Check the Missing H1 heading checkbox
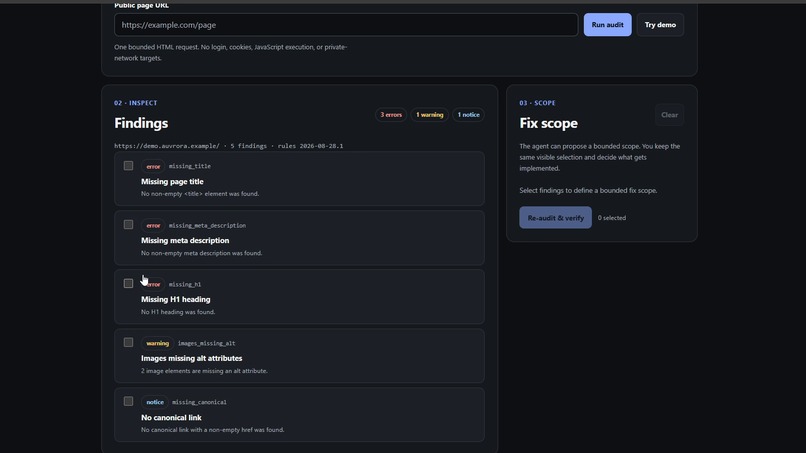The height and width of the screenshot is (453, 806). point(129,283)
